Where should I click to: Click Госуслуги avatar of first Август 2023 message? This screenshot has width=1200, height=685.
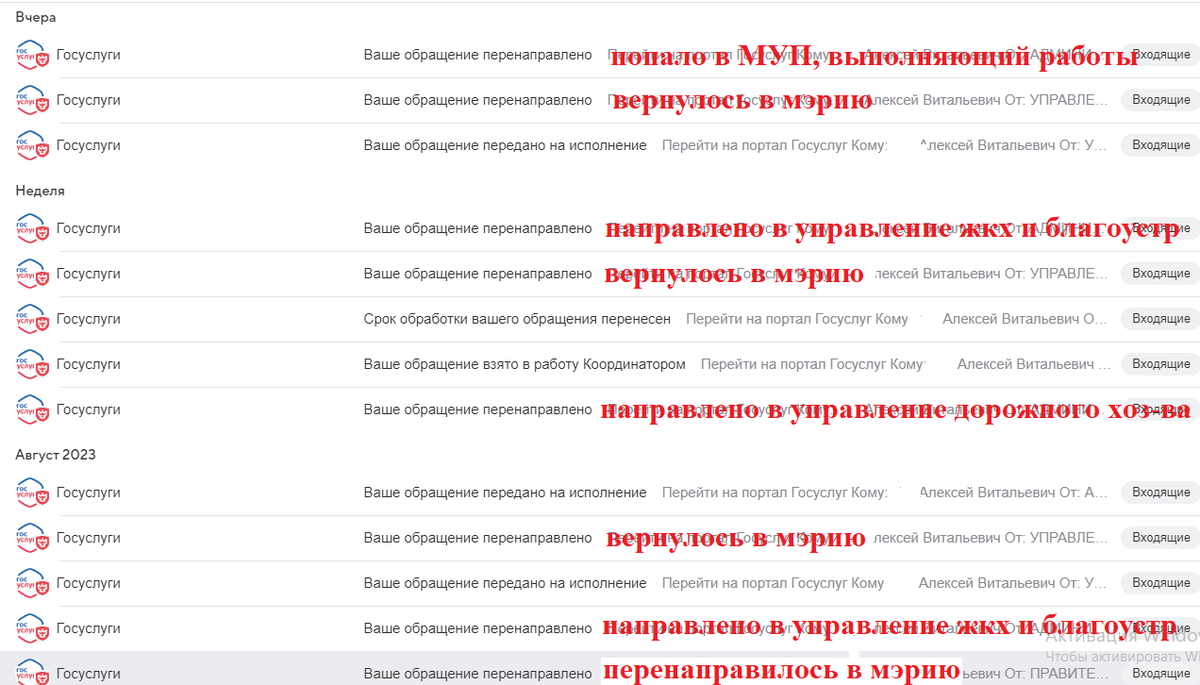32,492
